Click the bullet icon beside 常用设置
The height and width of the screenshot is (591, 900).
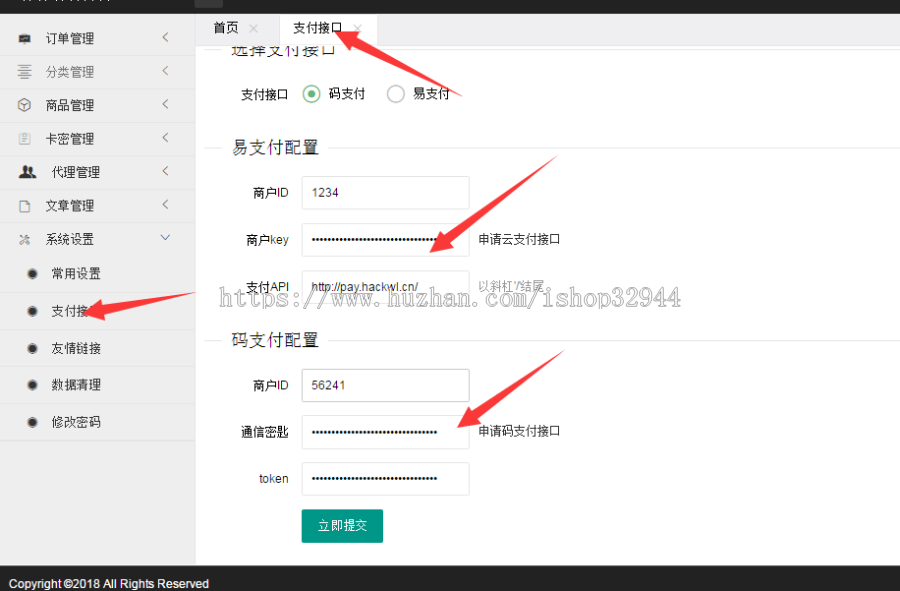coord(30,273)
